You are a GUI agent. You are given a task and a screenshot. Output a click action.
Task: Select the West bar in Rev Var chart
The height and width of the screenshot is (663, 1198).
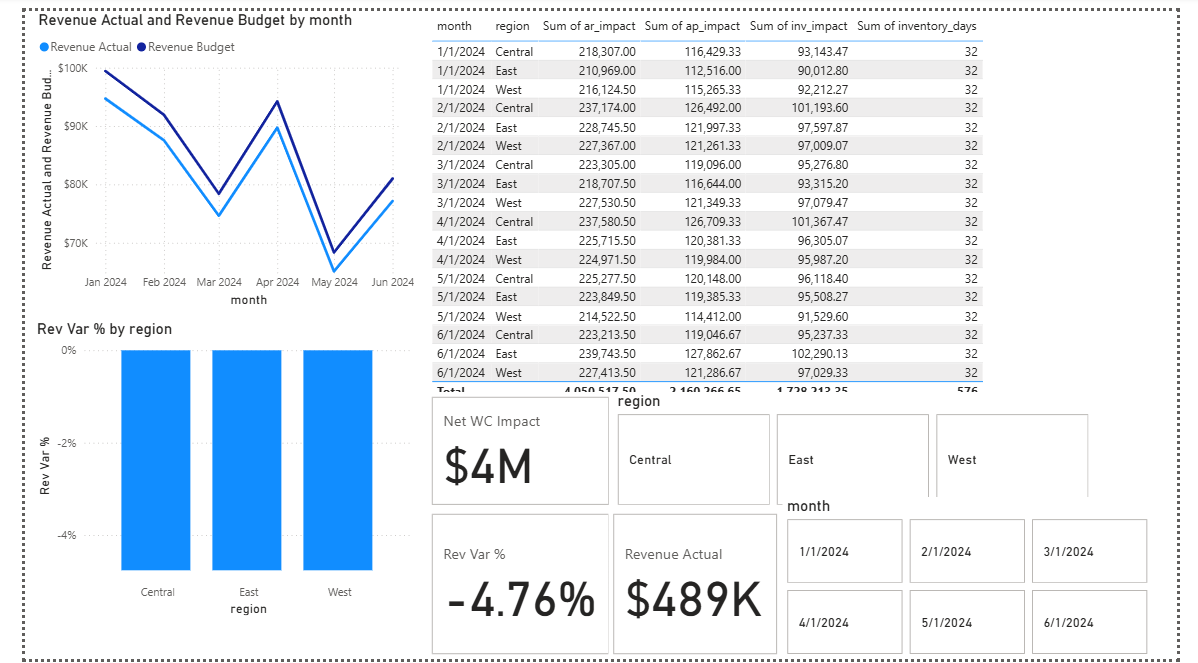coord(338,460)
